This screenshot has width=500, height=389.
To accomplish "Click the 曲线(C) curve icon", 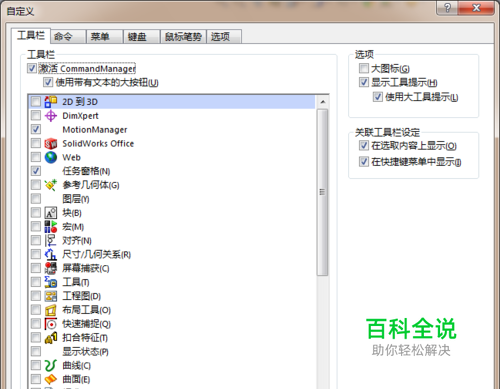I will click(x=51, y=366).
